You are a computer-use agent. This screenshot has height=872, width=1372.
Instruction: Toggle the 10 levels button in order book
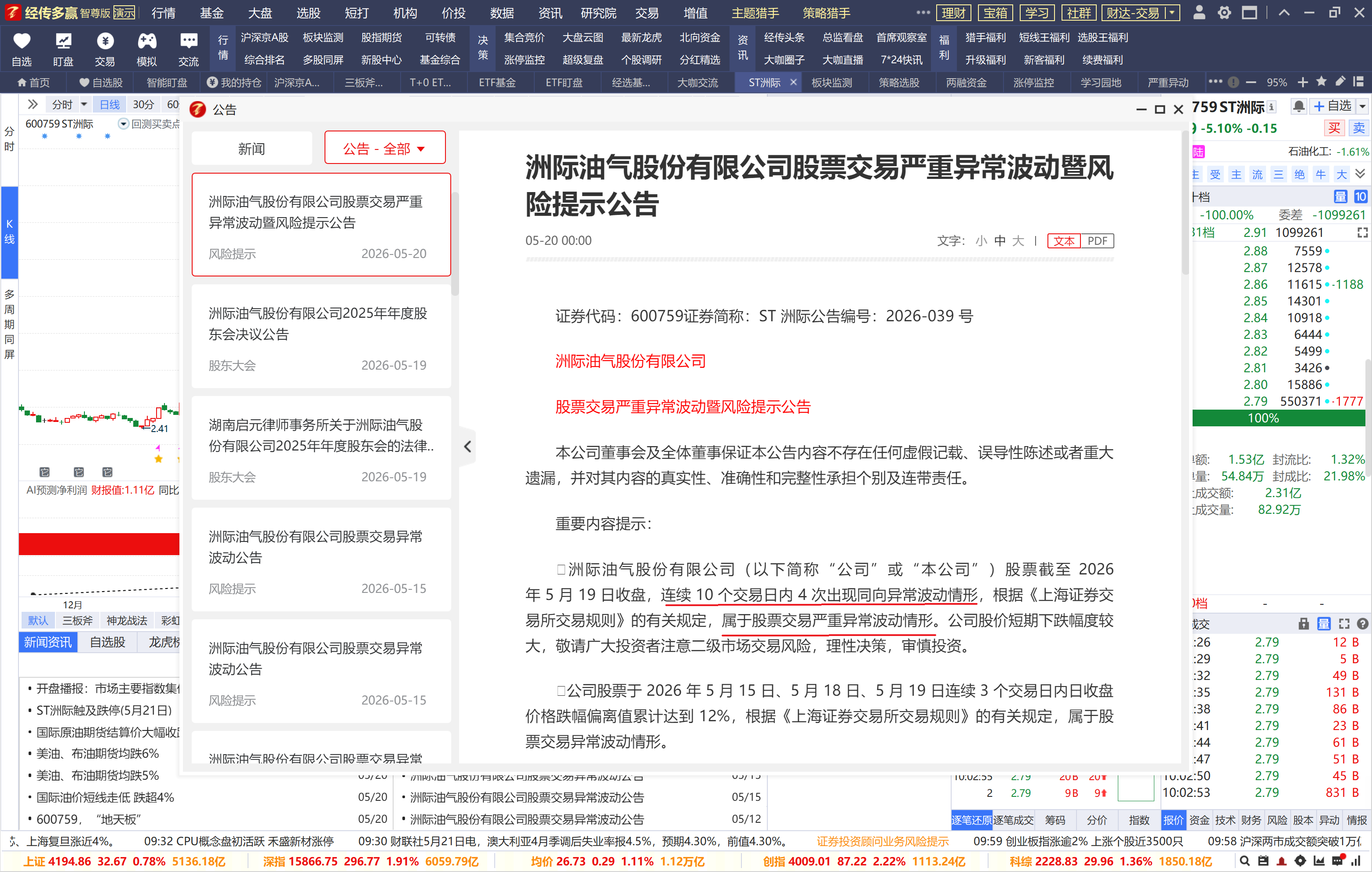1361,197
